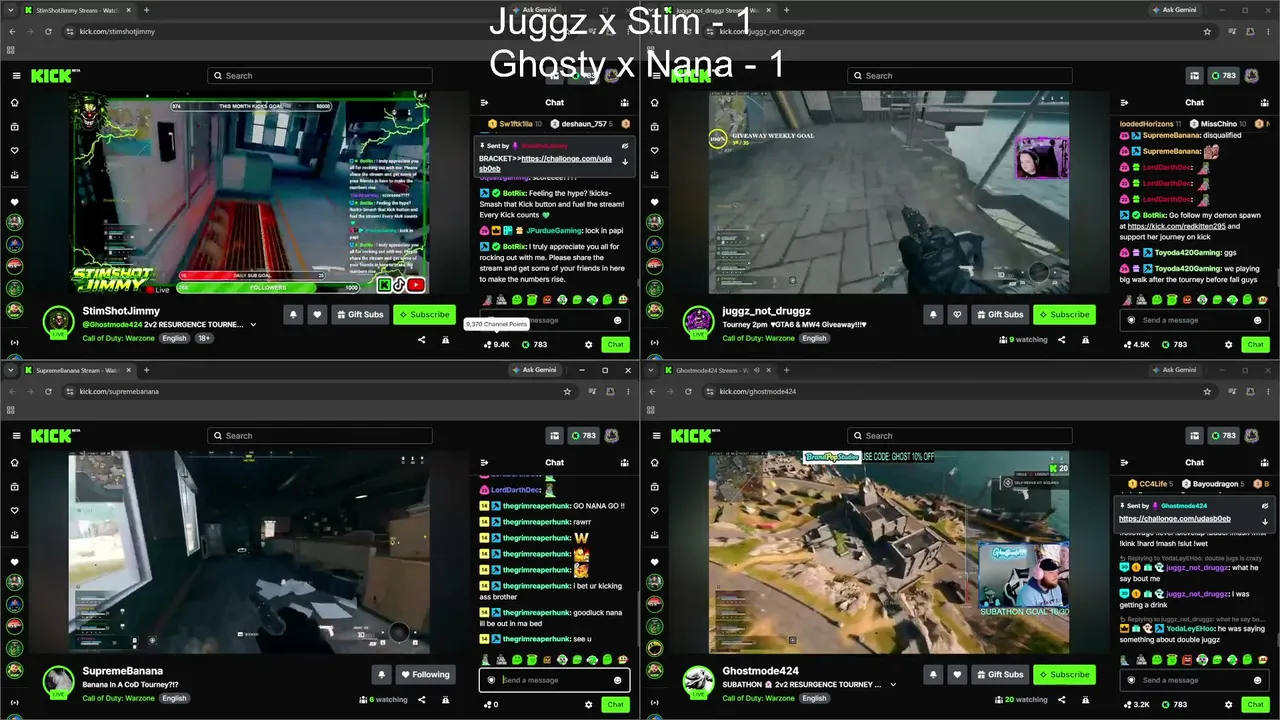Open chat settings gear in StimShotJimmy window
Screen dimensions: 1280x720
coord(588,344)
